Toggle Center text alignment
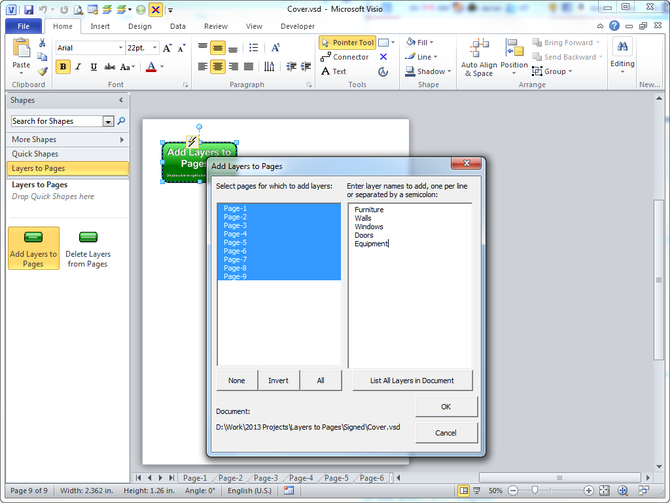 pyautogui.click(x=217, y=66)
